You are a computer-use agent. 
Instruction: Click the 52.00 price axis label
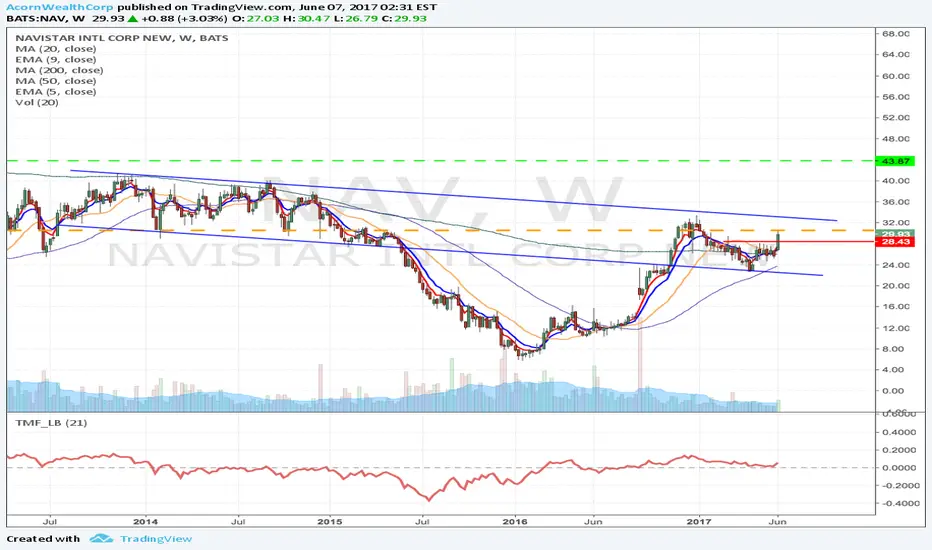[x=896, y=118]
